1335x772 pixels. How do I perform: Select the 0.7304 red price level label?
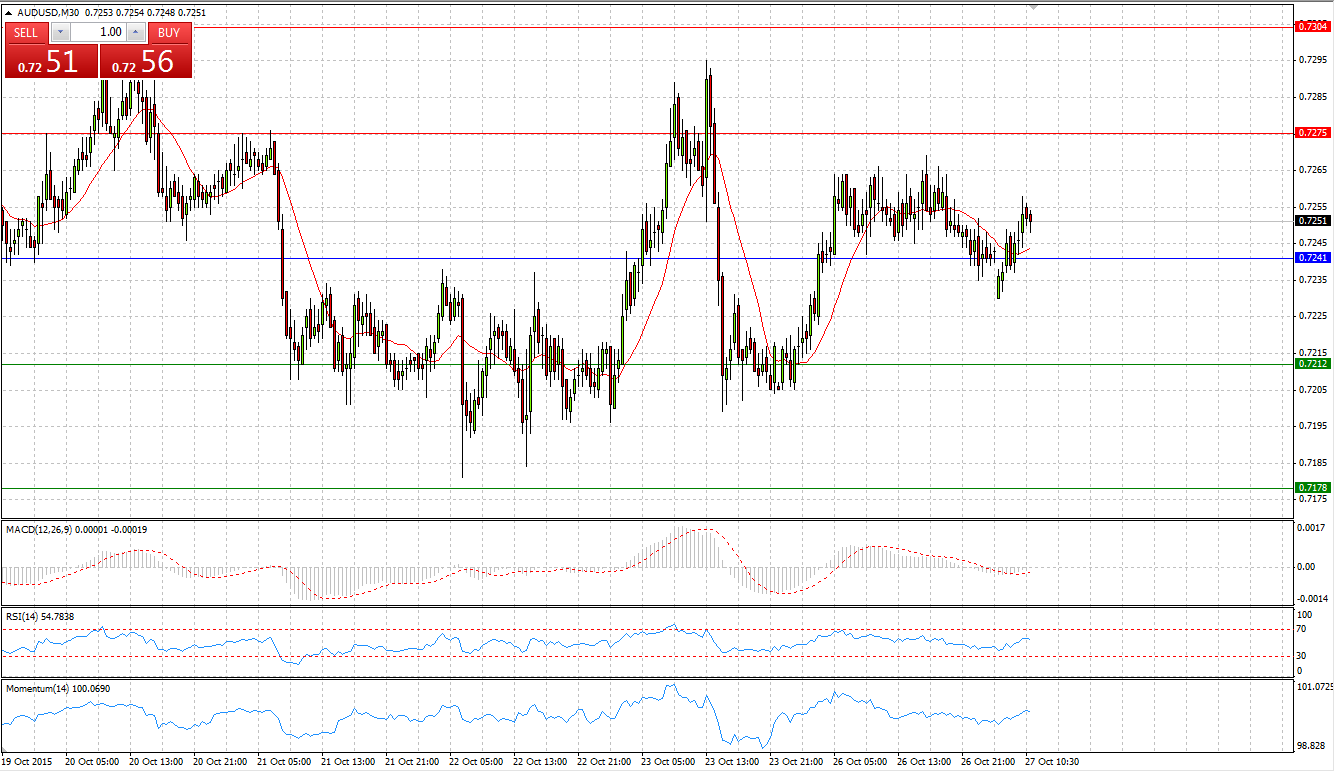pyautogui.click(x=1312, y=26)
